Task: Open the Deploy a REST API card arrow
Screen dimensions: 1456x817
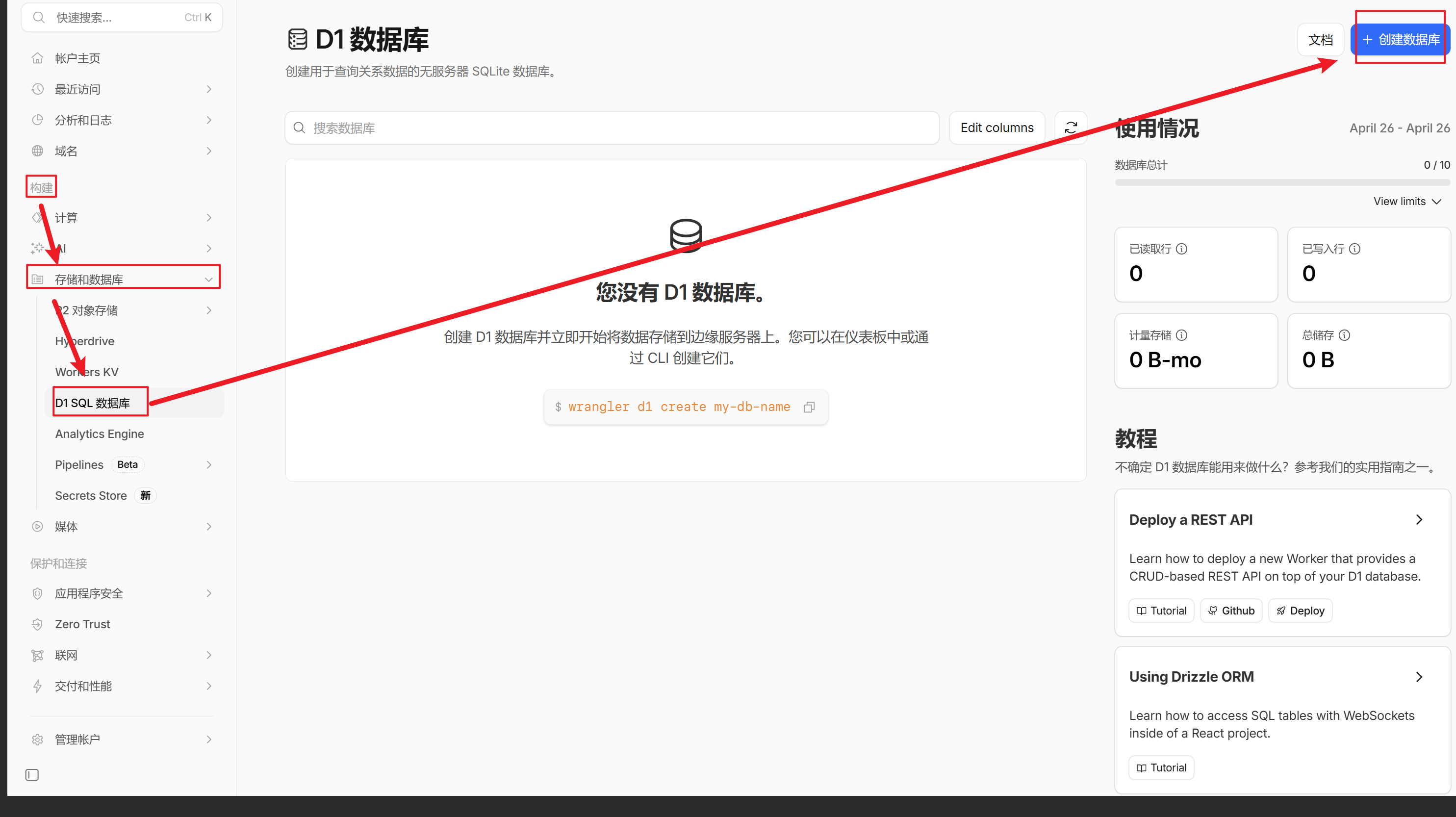Action: [x=1419, y=520]
